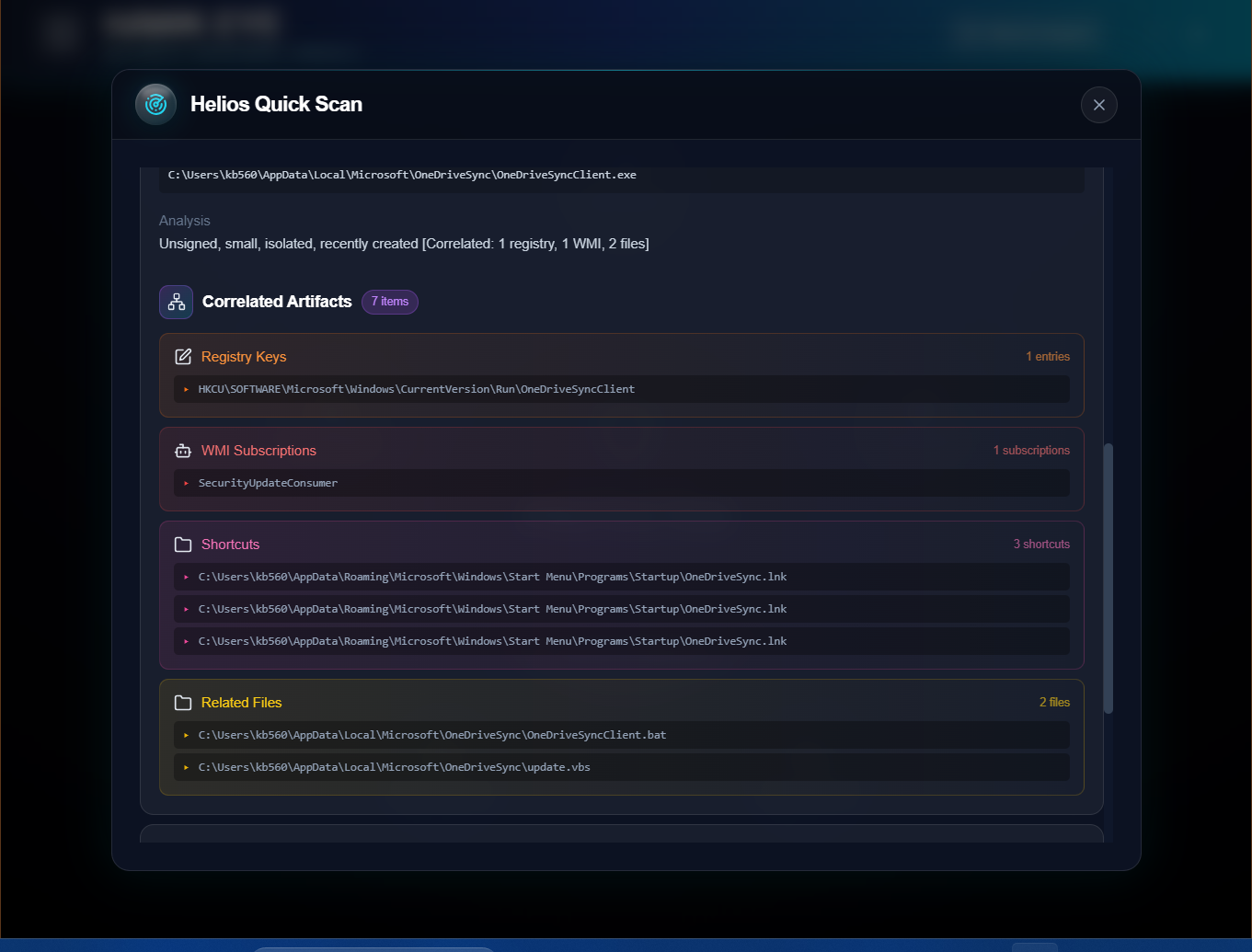
Task: Click the '7 items' badge
Action: 390,302
